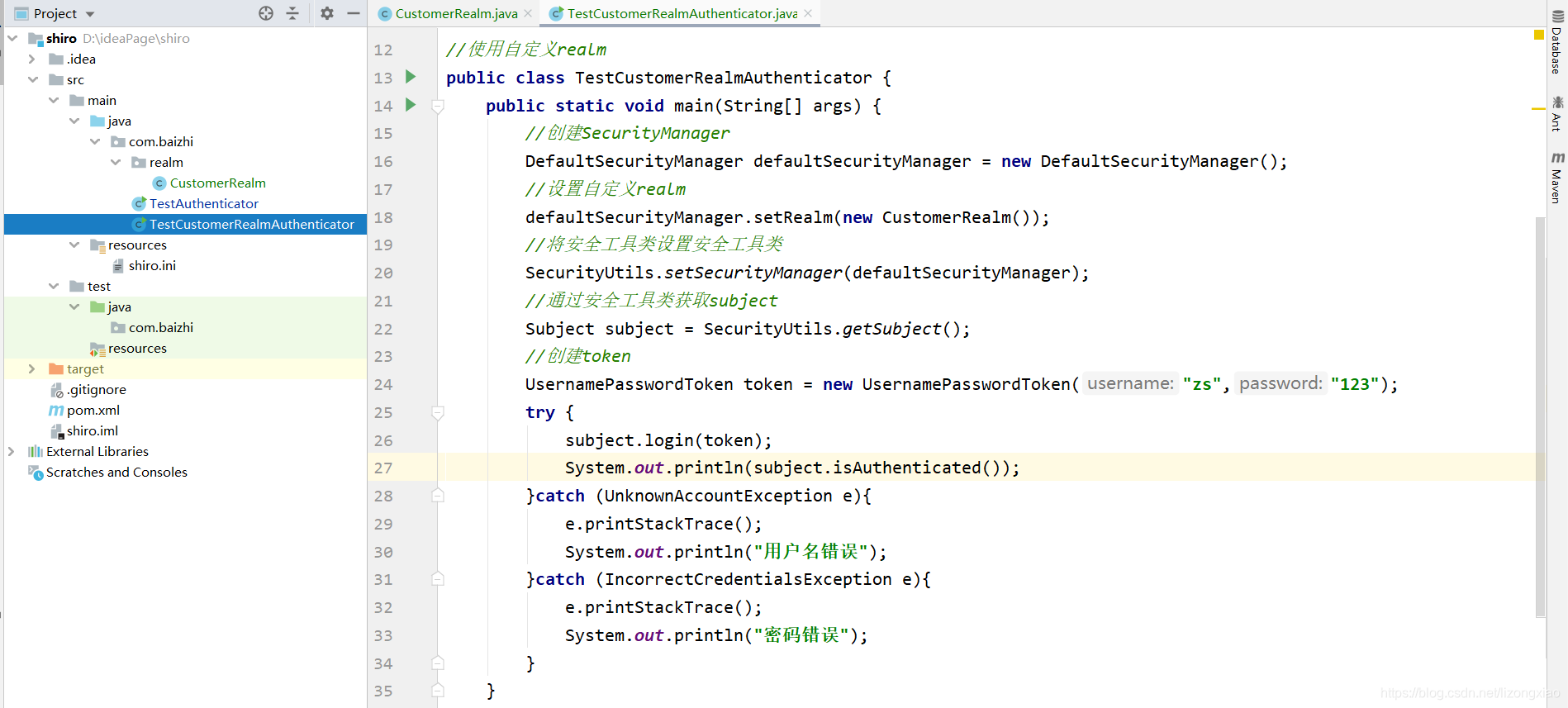Click the Maven pom.xml file icon
The image size is (1568, 708).
(x=56, y=410)
